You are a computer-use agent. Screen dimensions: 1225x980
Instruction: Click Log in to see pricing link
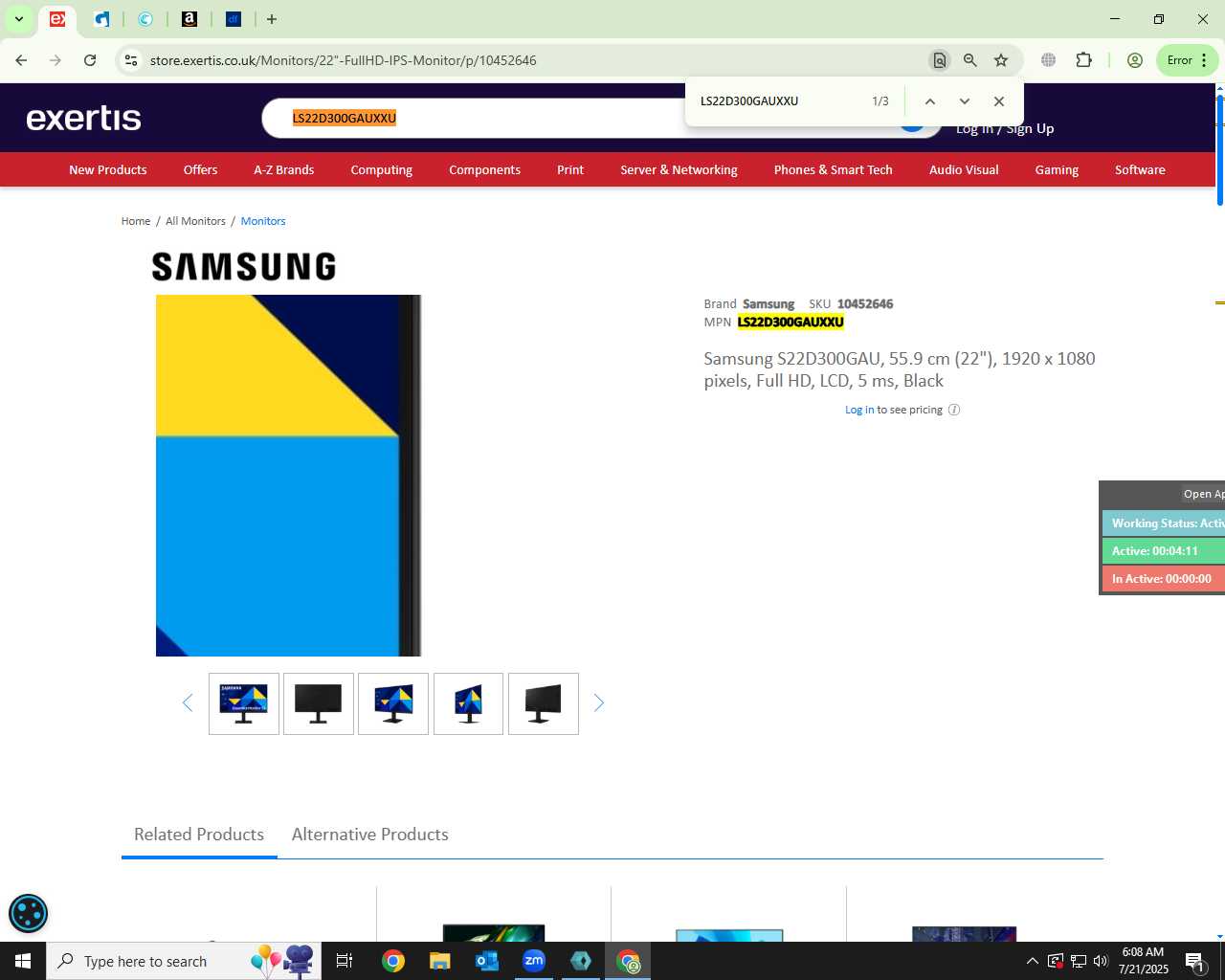click(859, 410)
